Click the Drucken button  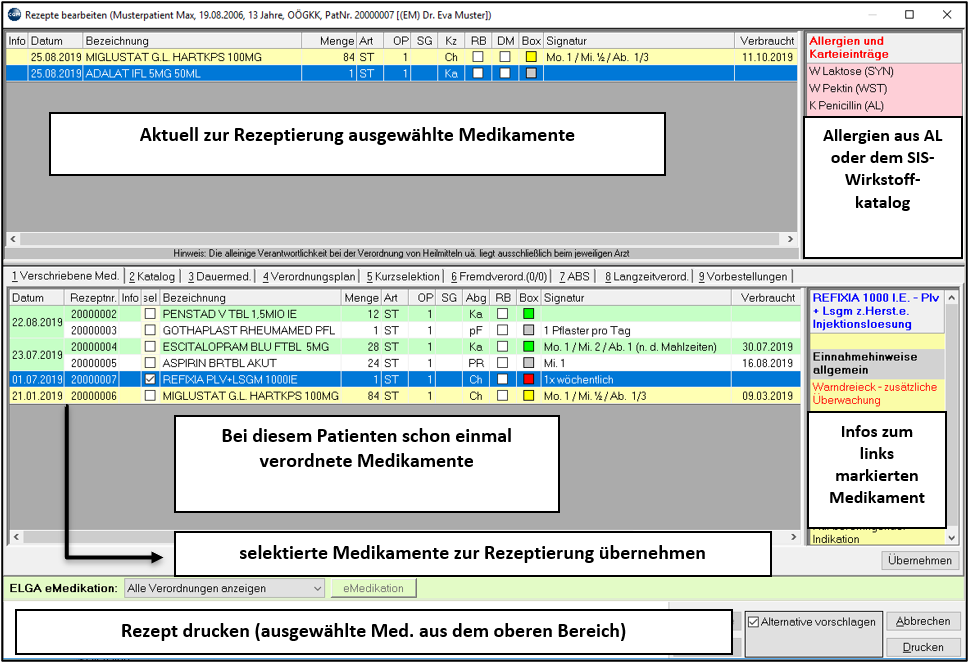click(923, 647)
